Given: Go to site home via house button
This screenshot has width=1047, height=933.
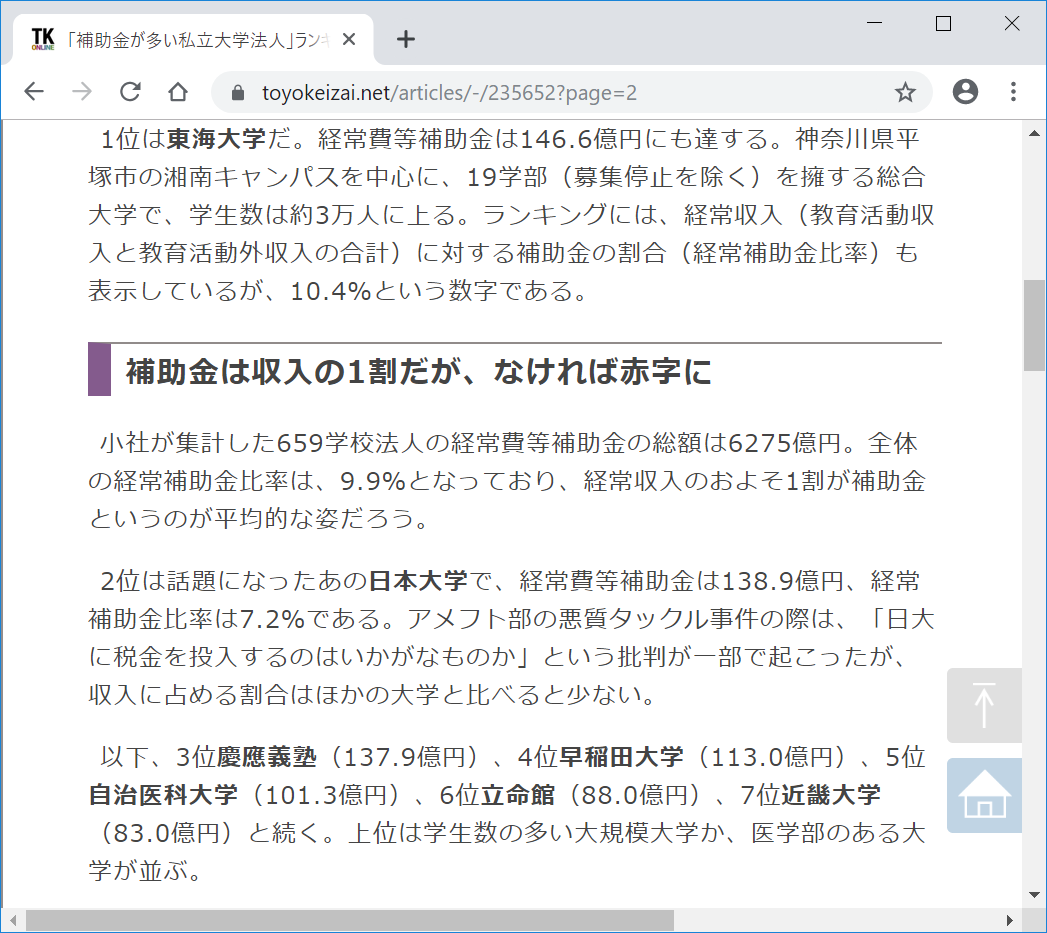Looking at the screenshot, I should (x=984, y=795).
